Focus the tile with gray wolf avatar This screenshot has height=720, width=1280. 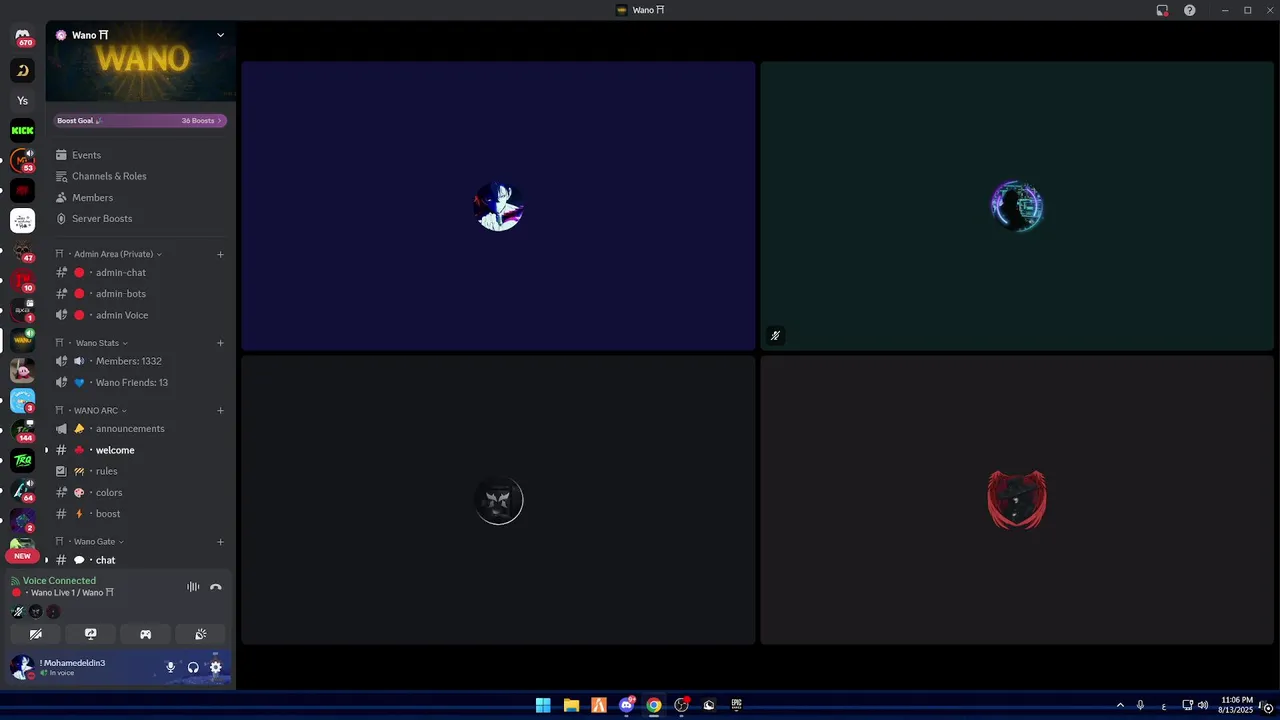pos(498,500)
